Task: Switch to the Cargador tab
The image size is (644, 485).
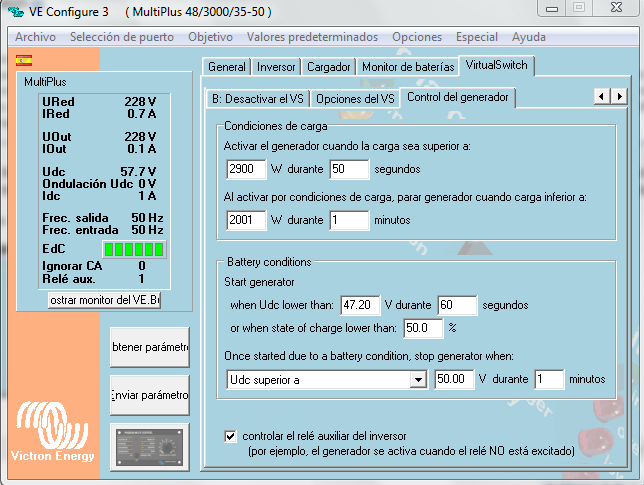Action: coord(329,67)
